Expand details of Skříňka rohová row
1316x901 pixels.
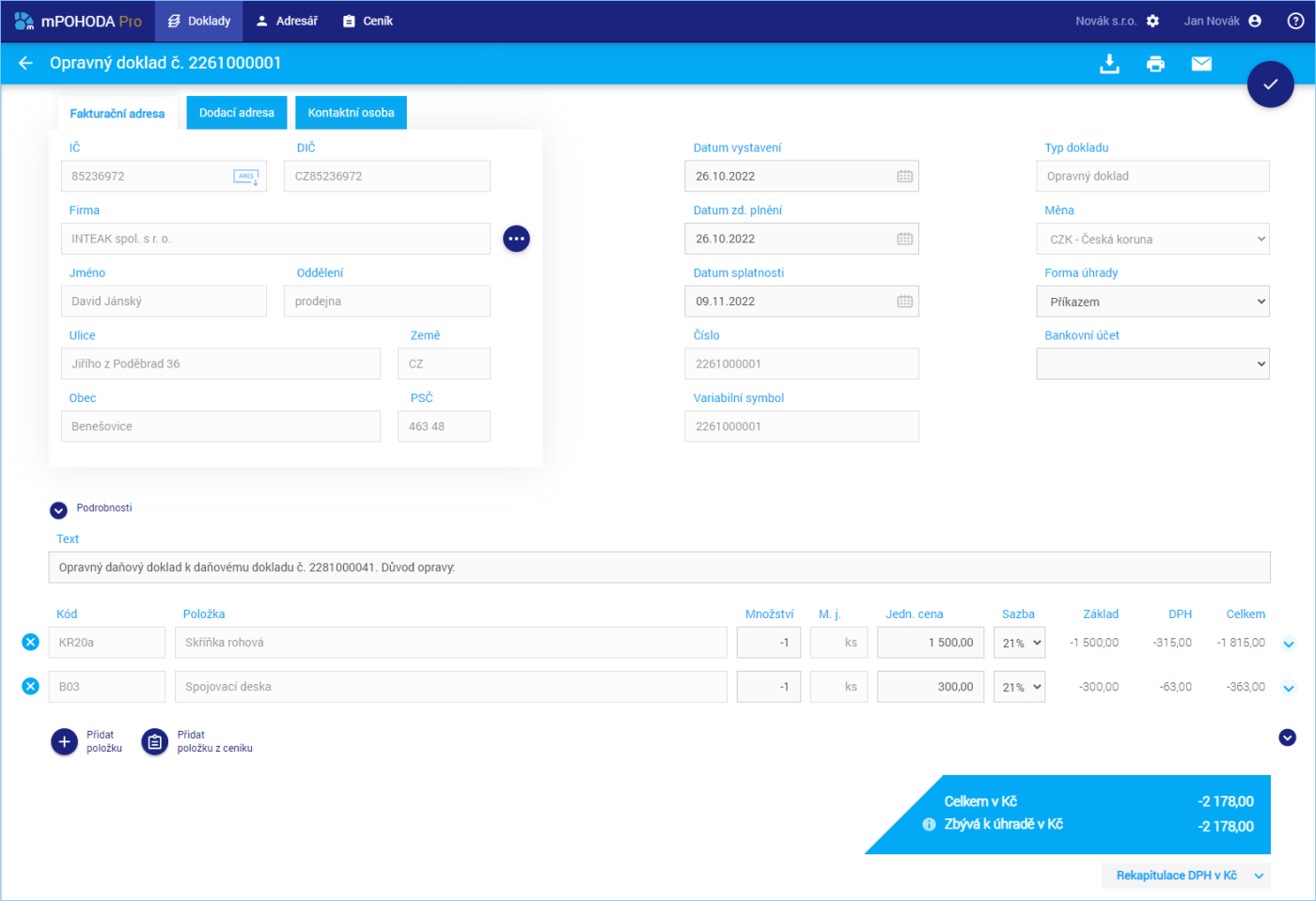tap(1289, 645)
